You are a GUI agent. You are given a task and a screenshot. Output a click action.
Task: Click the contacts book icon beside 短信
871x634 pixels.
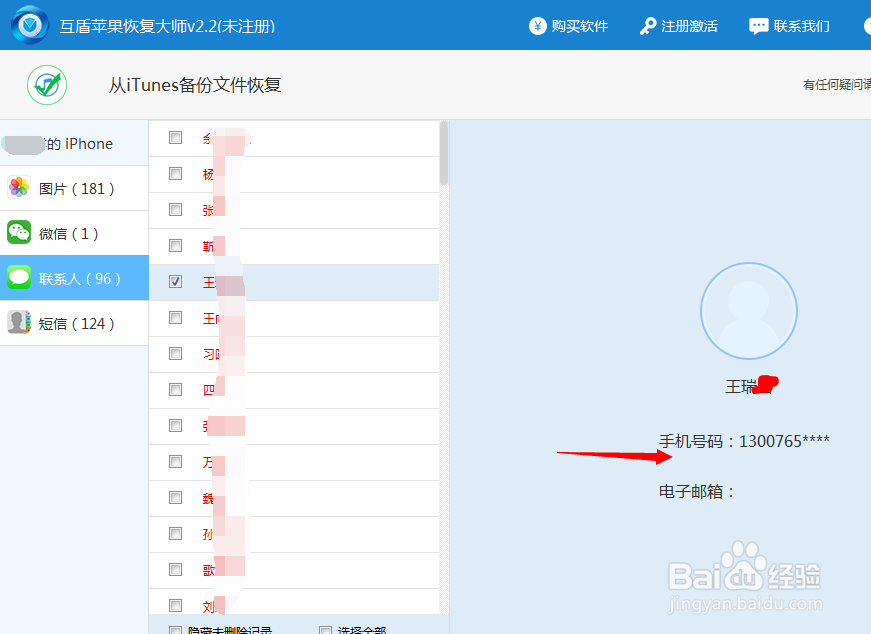pos(19,323)
